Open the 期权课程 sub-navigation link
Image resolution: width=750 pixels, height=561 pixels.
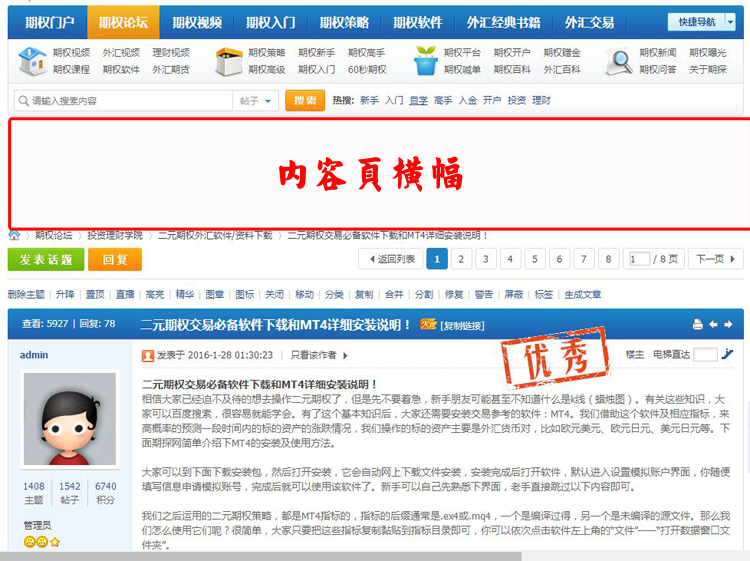click(71, 70)
